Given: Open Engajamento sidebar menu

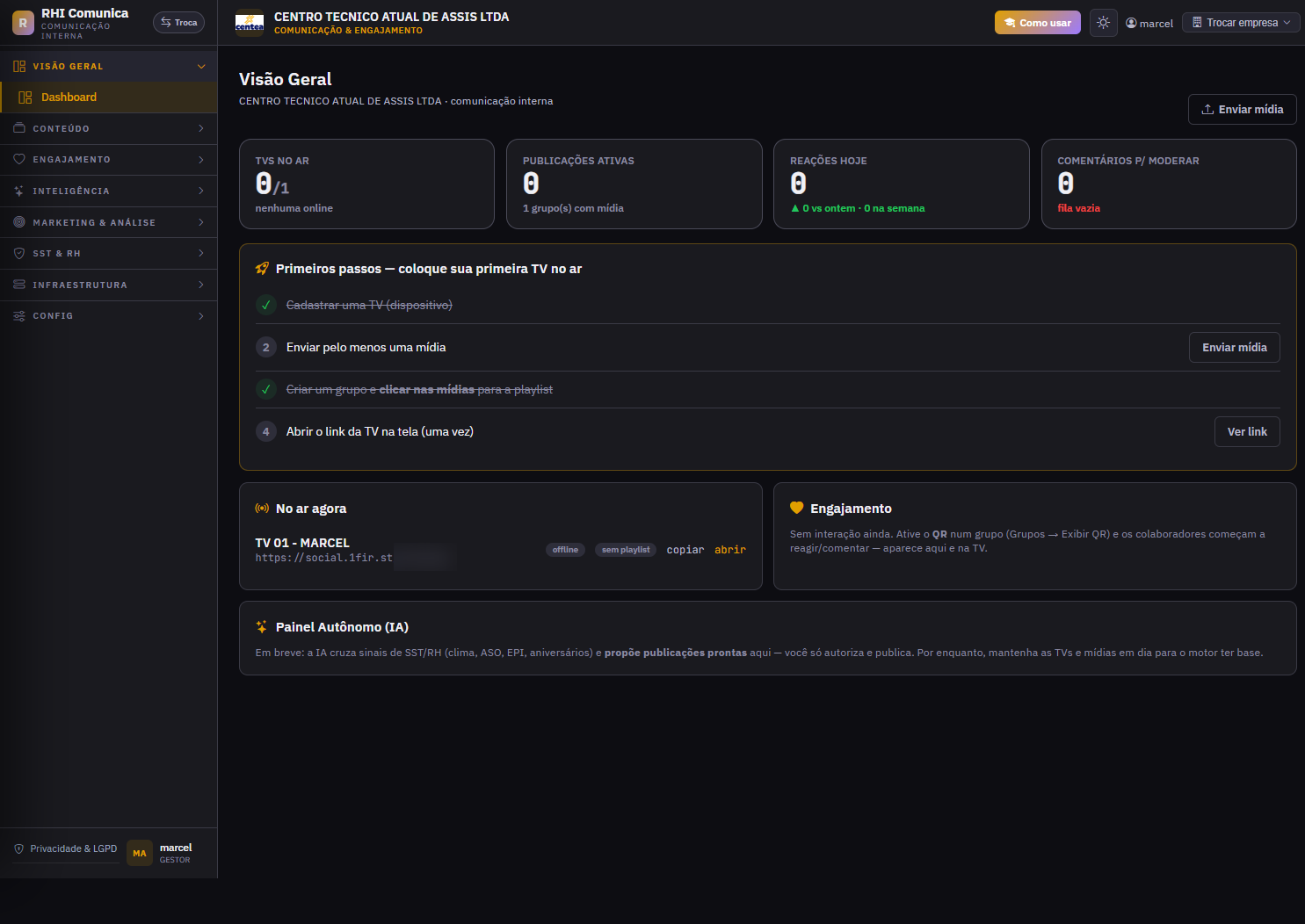Looking at the screenshot, I should pyautogui.click(x=109, y=160).
